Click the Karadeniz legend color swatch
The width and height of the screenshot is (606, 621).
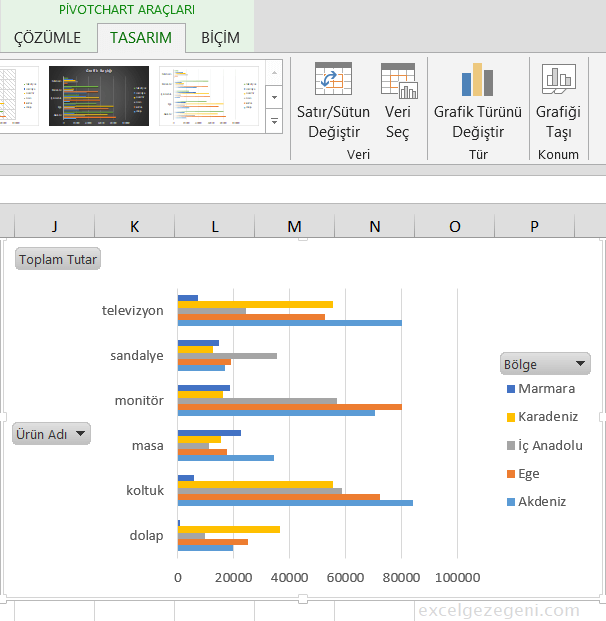click(x=511, y=417)
